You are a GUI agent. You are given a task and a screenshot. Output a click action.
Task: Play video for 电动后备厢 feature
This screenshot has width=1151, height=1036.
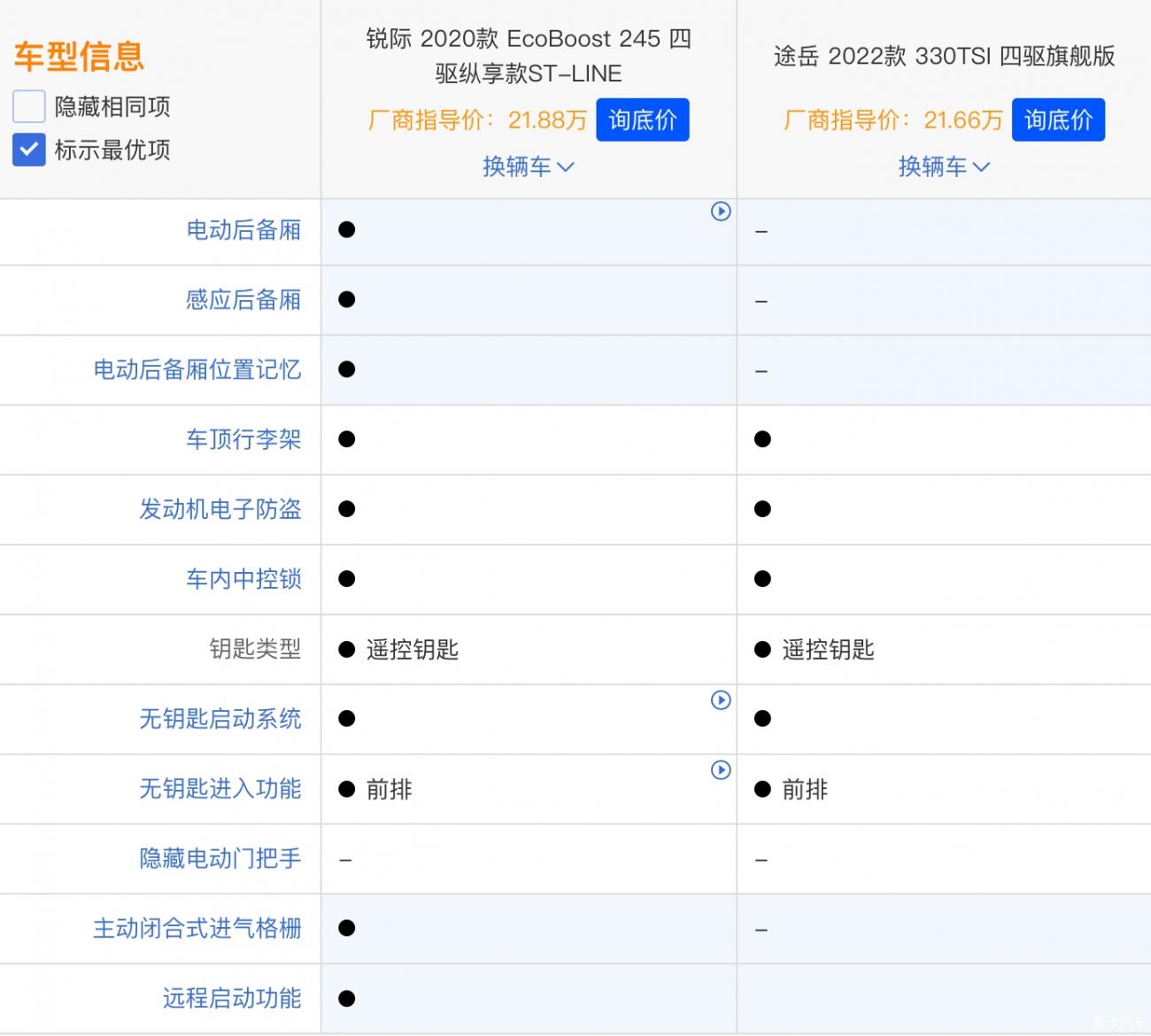(x=721, y=212)
